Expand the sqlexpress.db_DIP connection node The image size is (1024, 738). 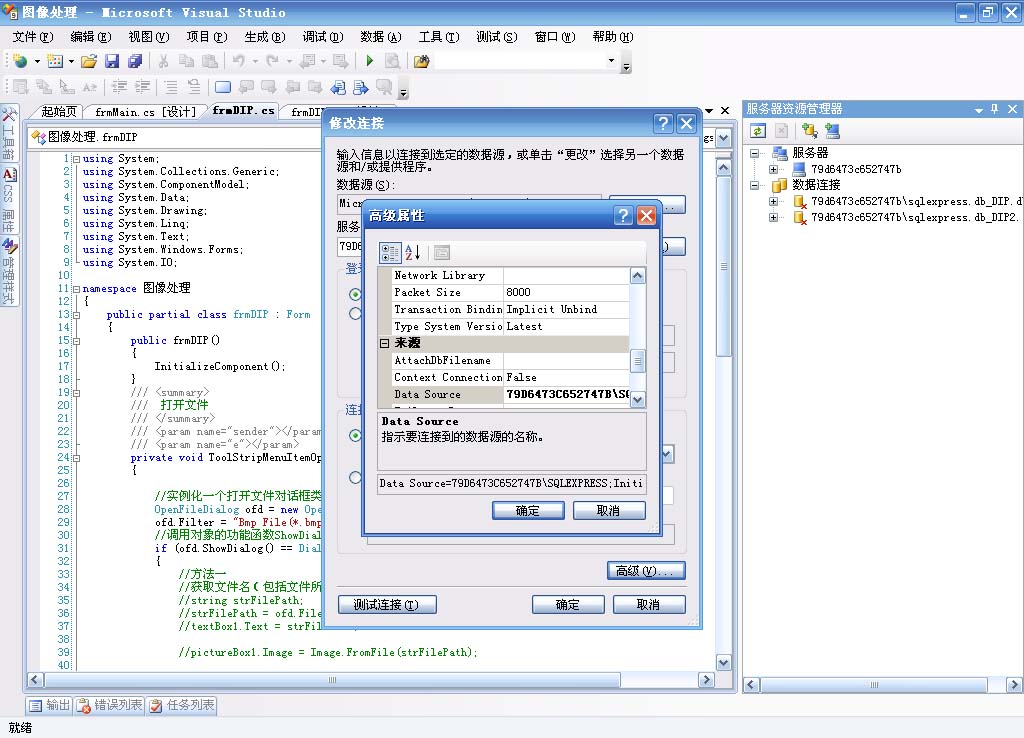click(x=773, y=201)
